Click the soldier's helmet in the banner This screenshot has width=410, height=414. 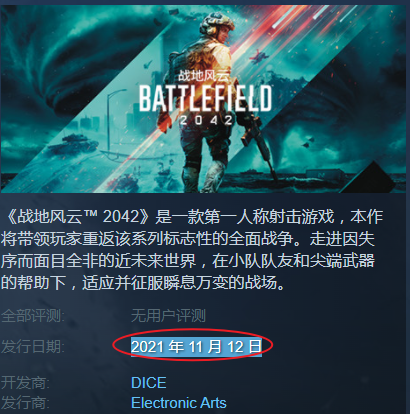point(213,22)
